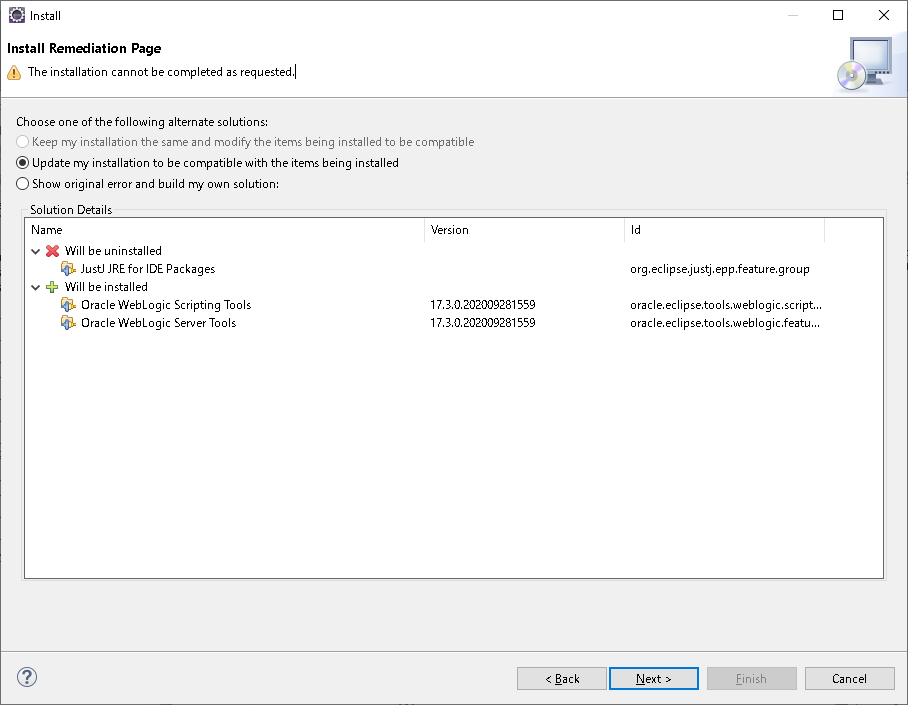Click the help question mark icon
908x705 pixels.
27,677
